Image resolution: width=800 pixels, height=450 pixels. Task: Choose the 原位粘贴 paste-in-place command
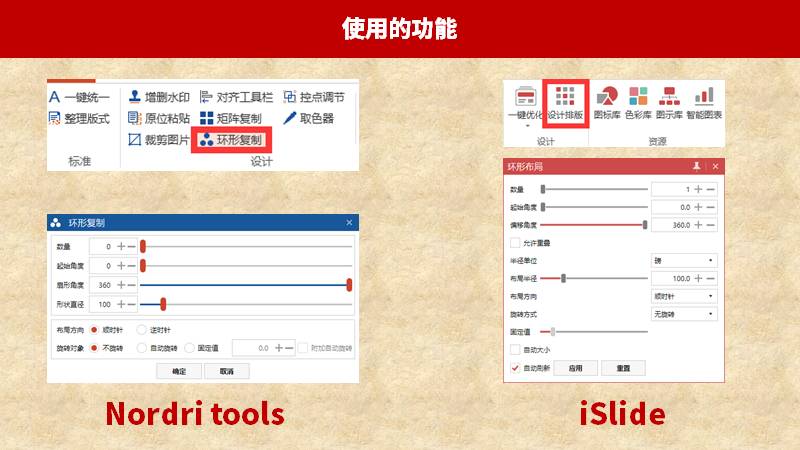point(159,118)
